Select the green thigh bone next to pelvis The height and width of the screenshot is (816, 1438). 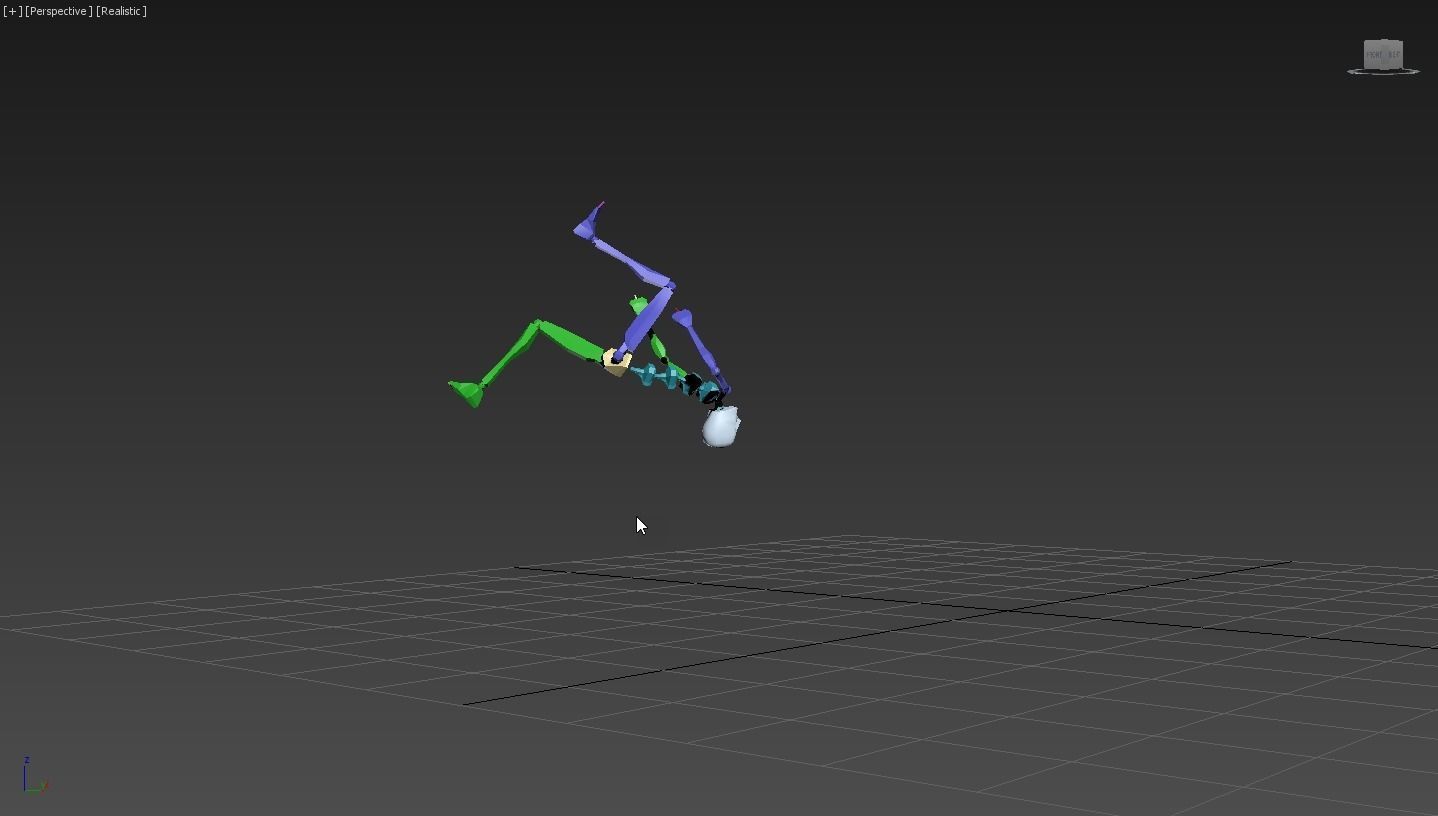point(571,339)
